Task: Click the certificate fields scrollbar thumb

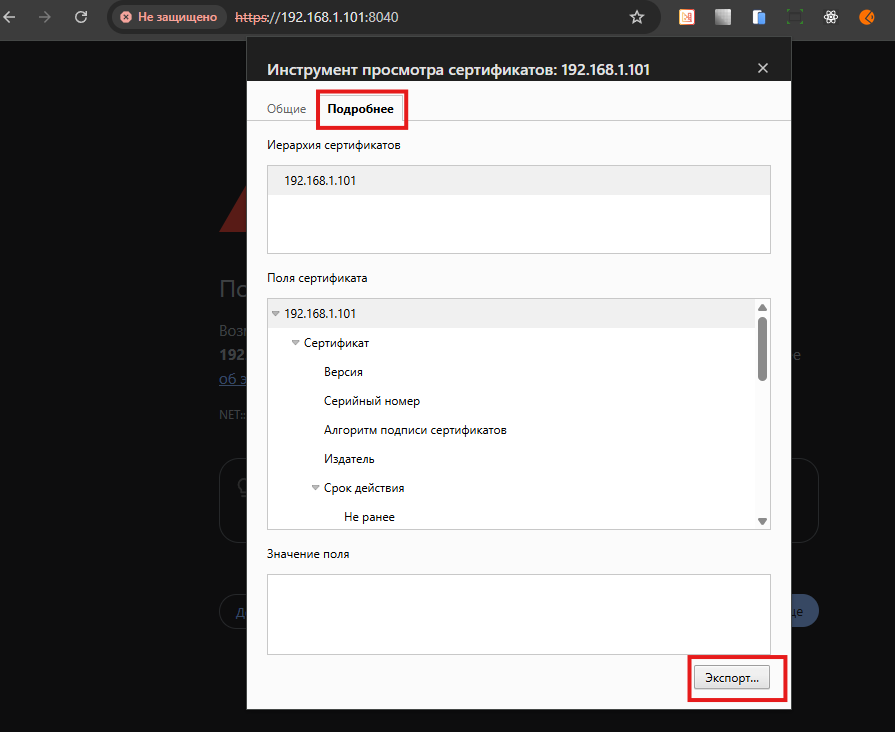Action: point(762,348)
